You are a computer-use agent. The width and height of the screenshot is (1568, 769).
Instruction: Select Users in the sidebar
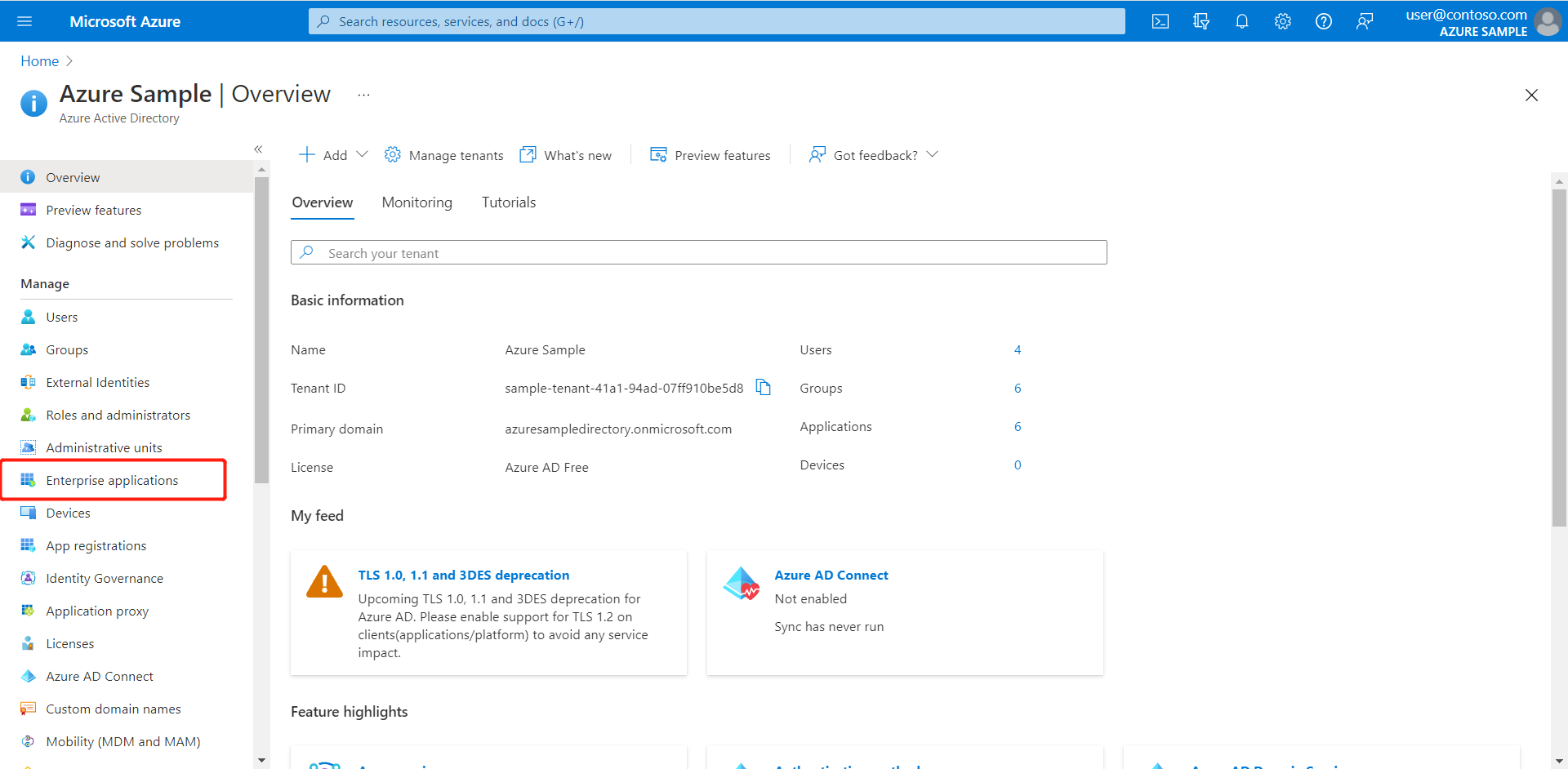62,317
